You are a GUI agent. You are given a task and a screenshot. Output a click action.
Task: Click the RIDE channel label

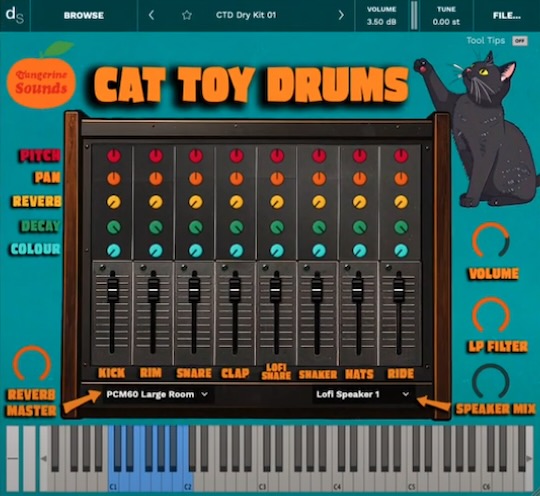tap(401, 374)
